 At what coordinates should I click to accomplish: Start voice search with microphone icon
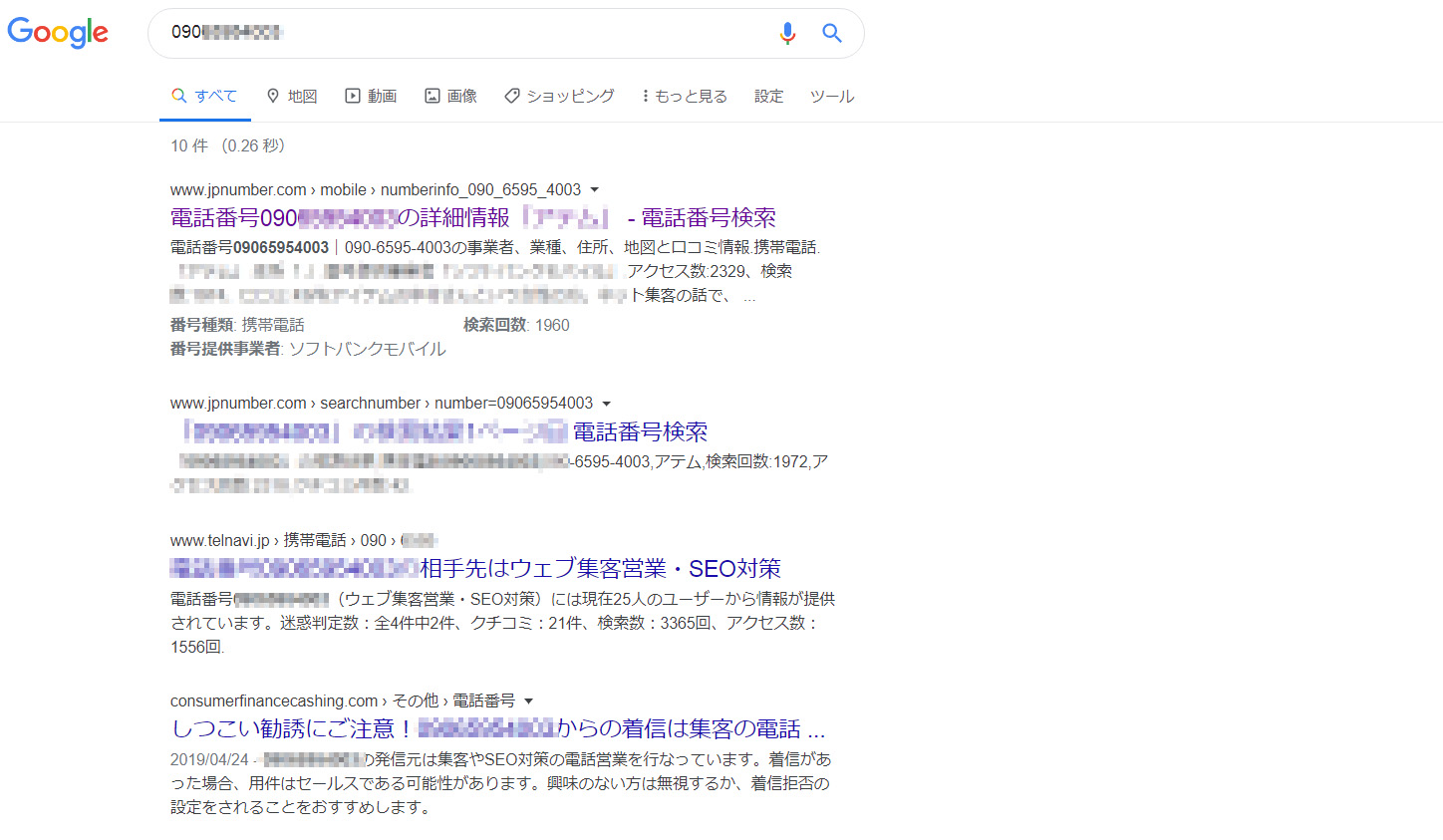point(787,33)
